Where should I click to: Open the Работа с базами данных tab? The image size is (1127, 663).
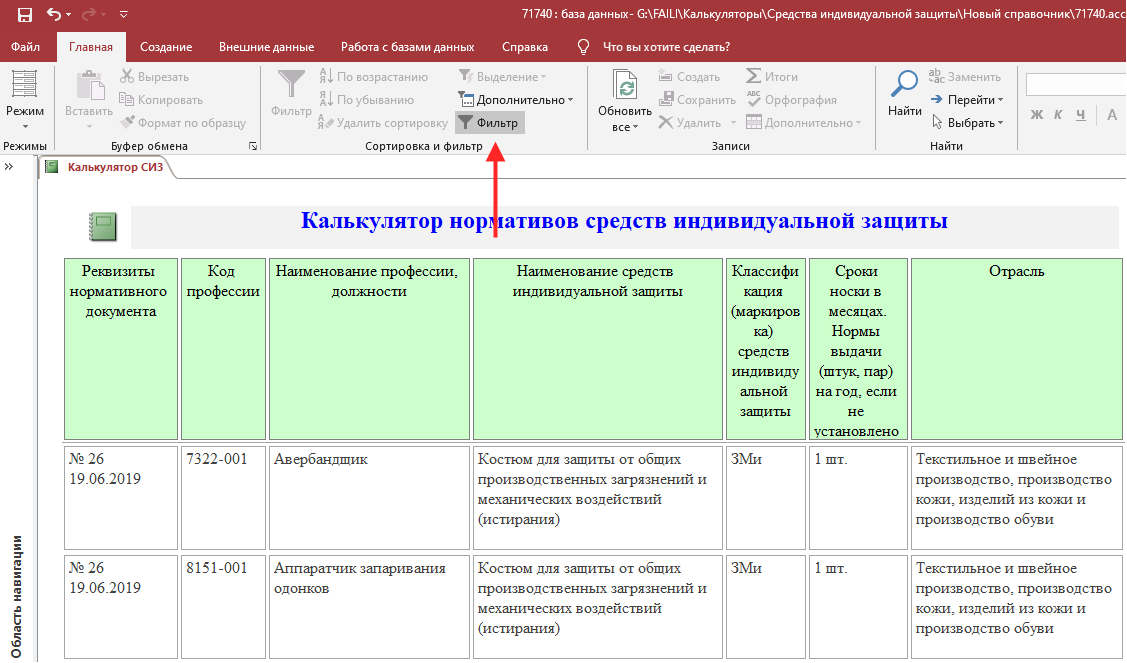408,47
